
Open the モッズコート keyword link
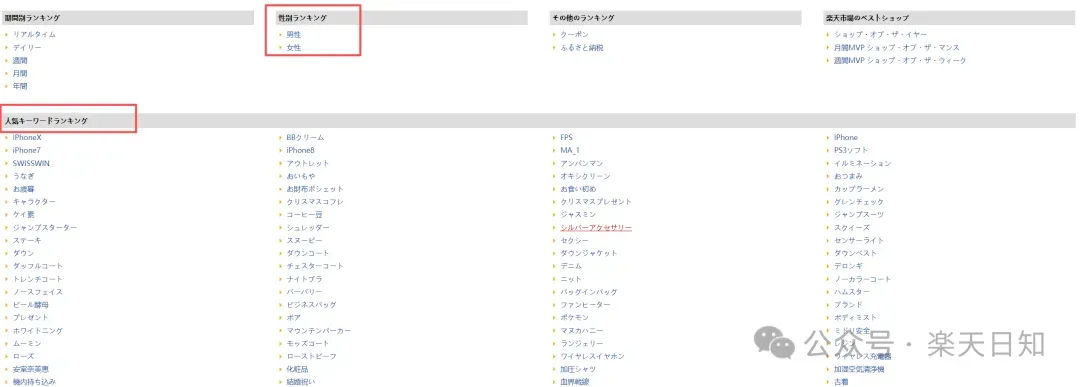point(308,343)
